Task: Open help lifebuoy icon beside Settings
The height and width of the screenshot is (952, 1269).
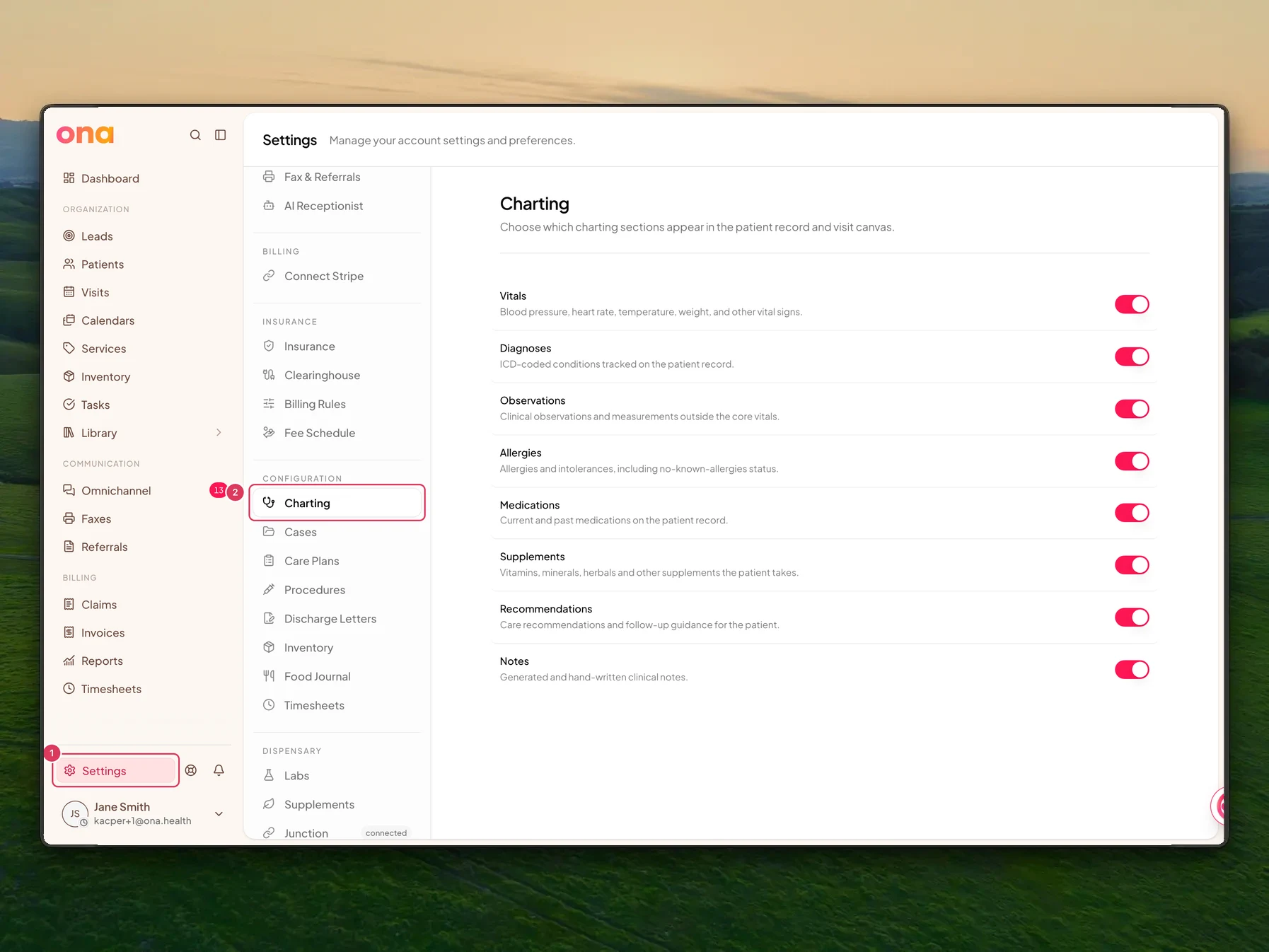Action: (191, 770)
